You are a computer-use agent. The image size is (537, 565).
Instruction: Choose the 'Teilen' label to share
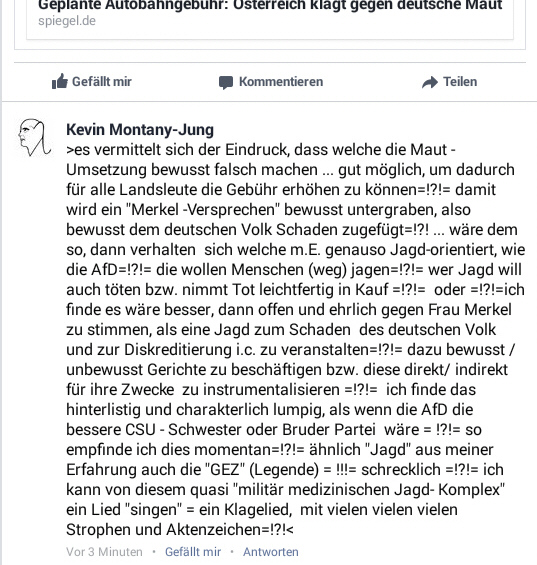(x=460, y=81)
